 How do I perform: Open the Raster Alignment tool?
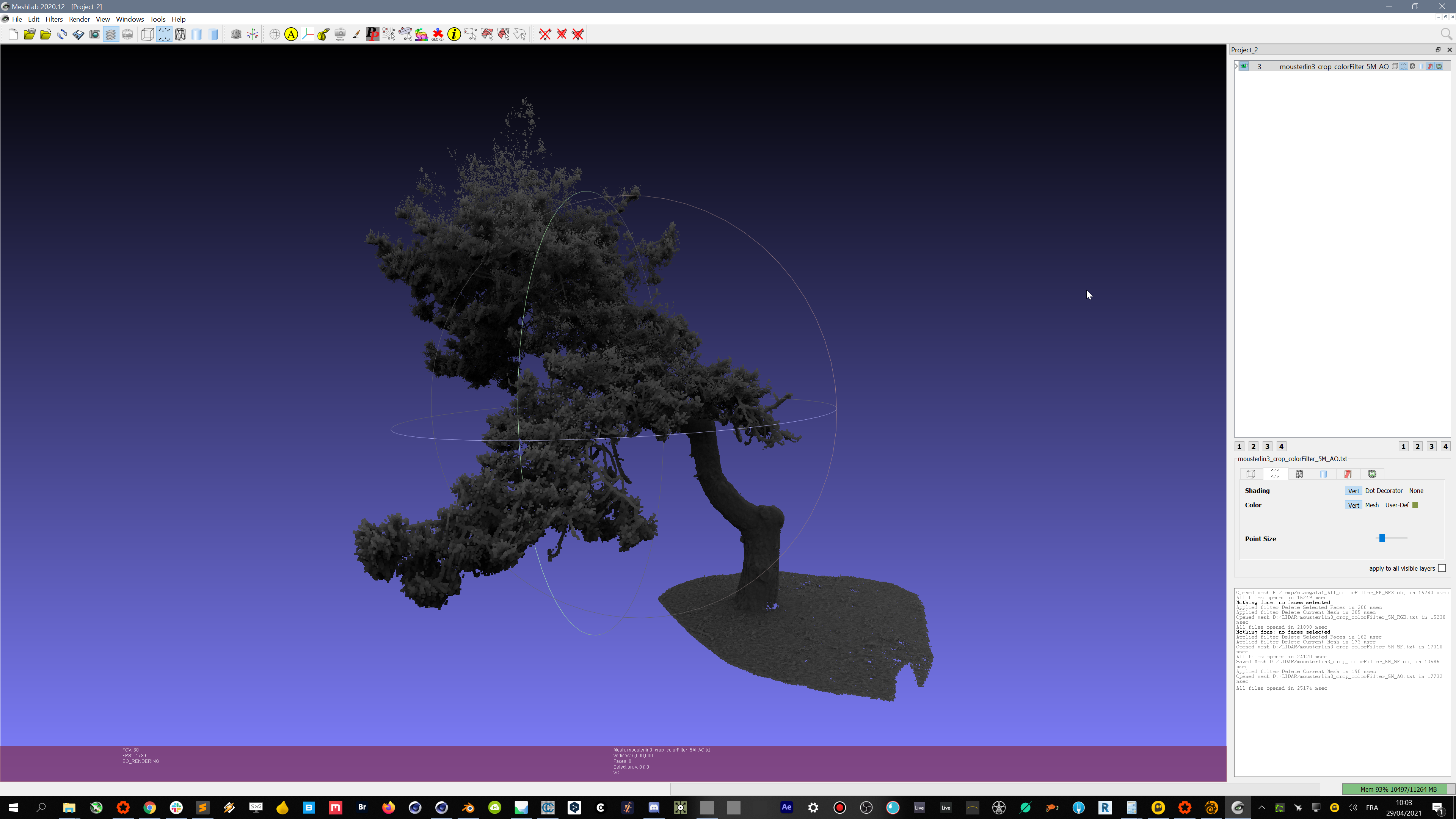(x=340, y=35)
